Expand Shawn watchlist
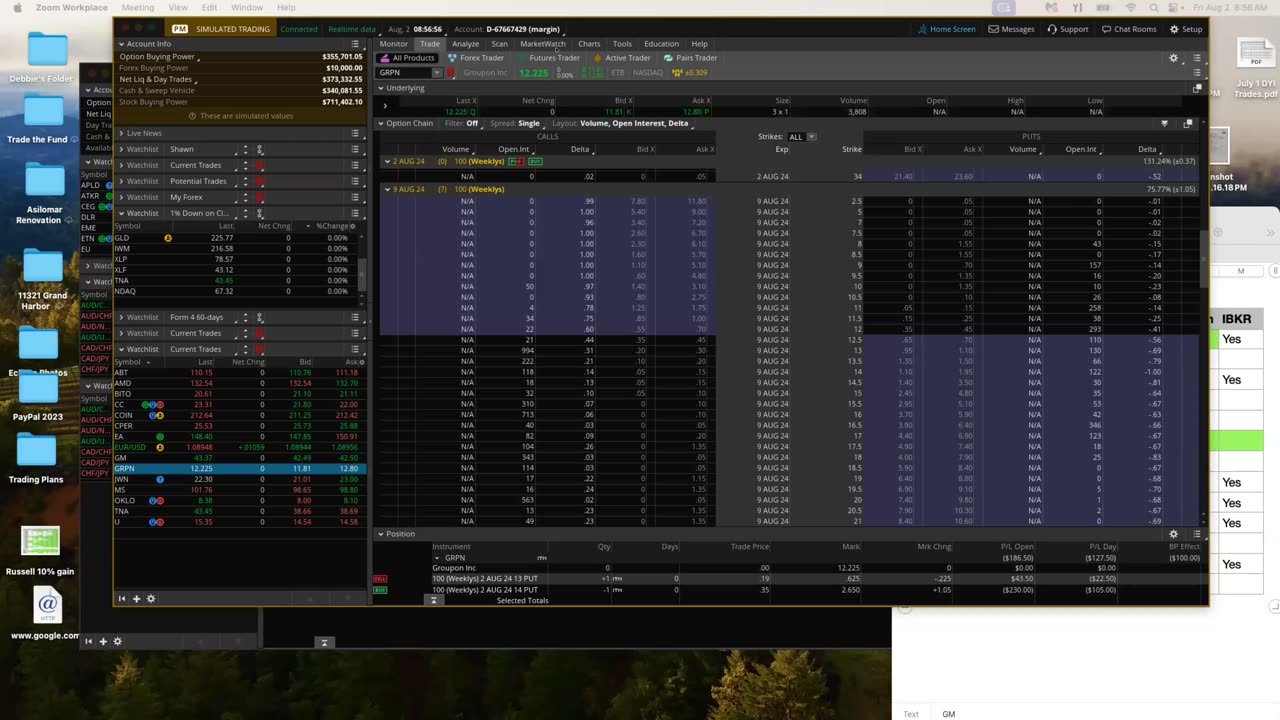 pos(122,149)
